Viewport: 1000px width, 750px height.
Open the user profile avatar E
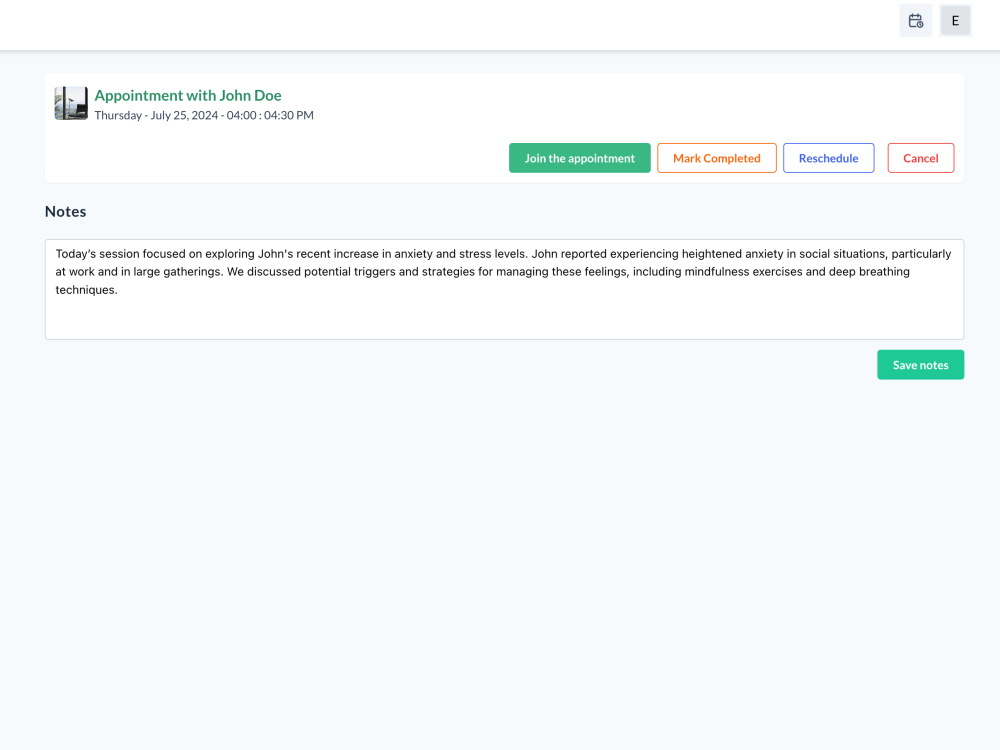(x=955, y=20)
